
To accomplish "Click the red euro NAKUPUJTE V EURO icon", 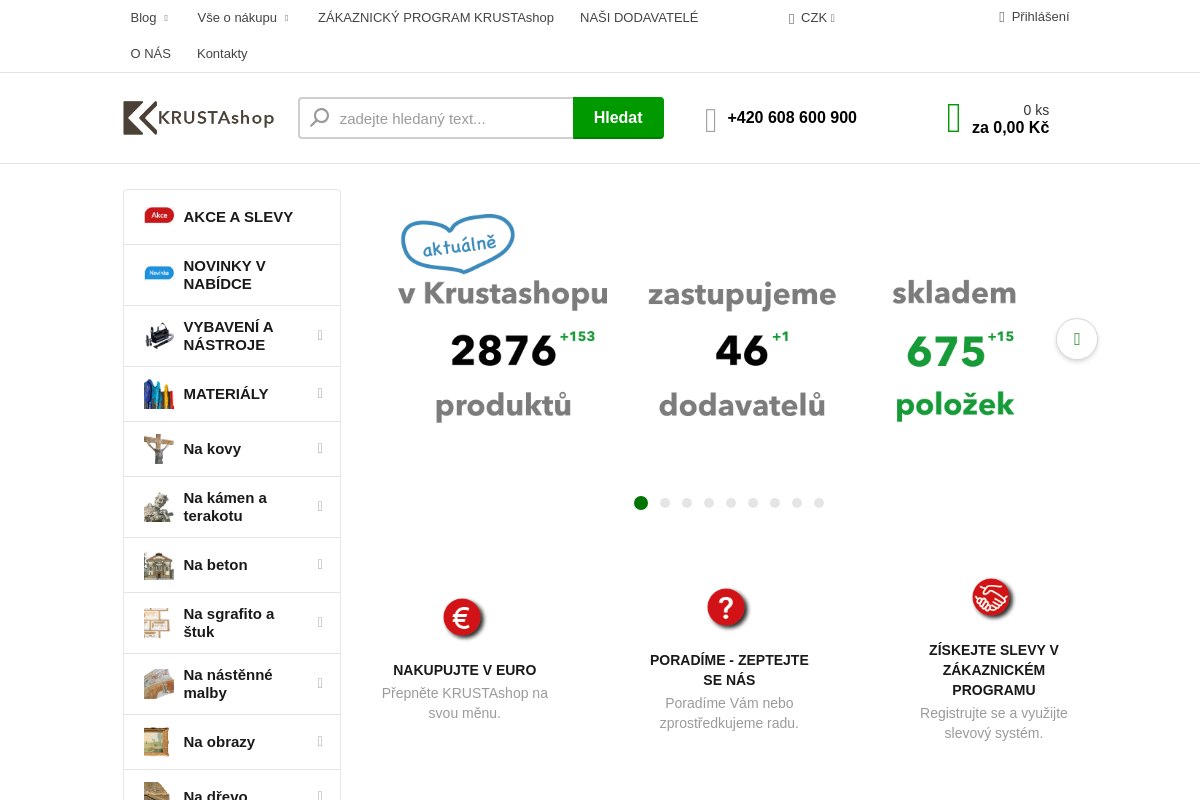I will pyautogui.click(x=463, y=618).
